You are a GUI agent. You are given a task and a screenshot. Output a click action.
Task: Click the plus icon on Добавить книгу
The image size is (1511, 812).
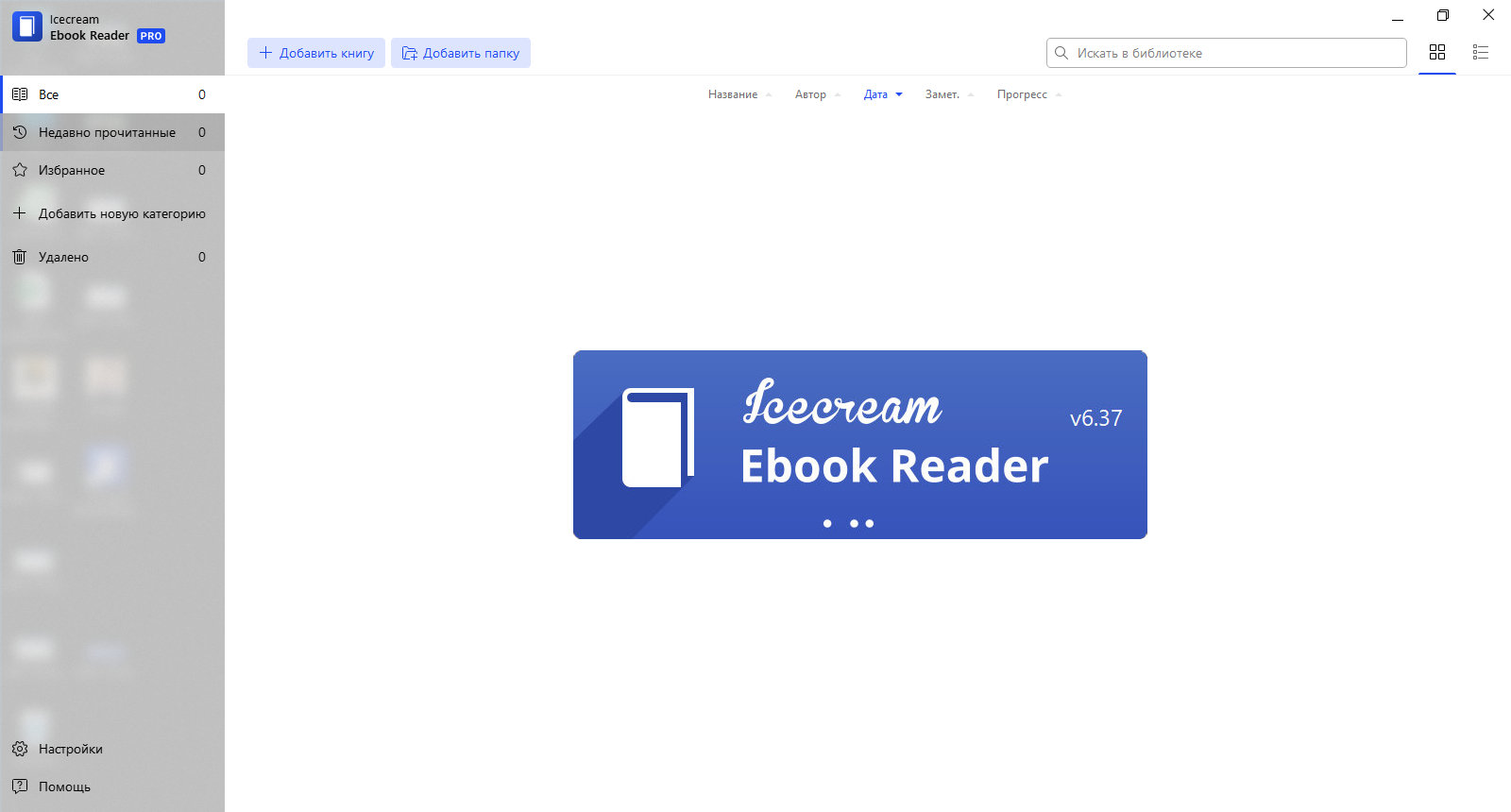265,53
